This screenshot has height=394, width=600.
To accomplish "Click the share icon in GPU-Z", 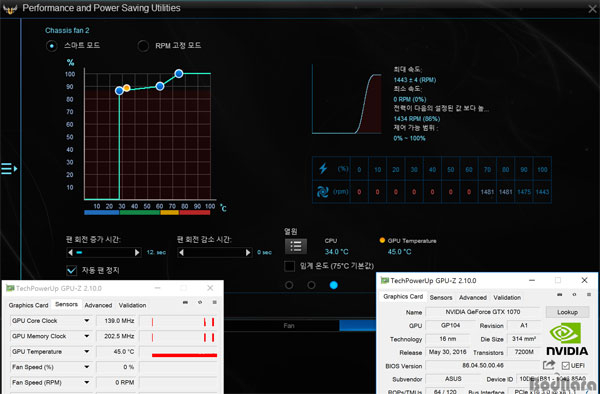I will pos(549,365).
